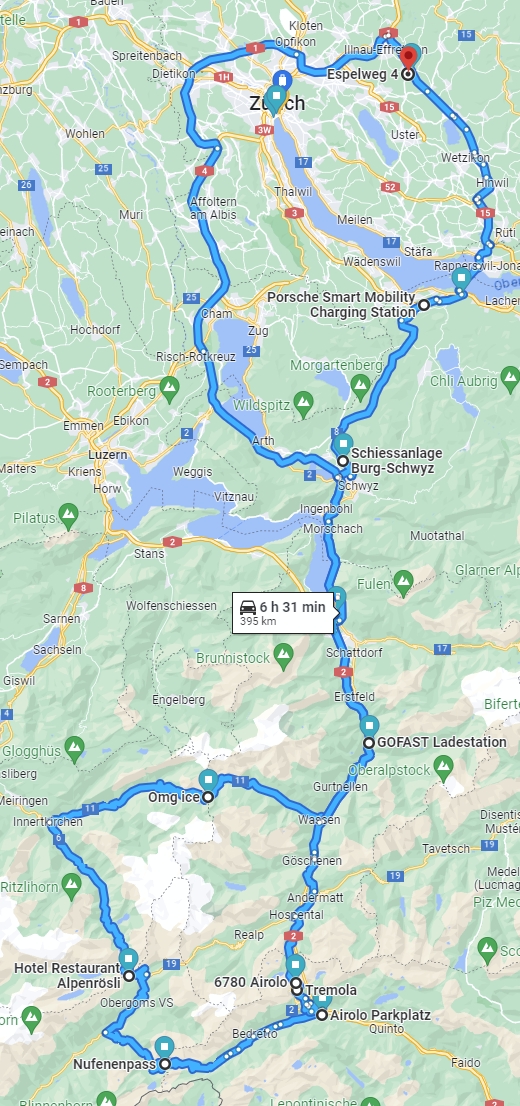The width and height of the screenshot is (520, 1106).
Task: Select the Porsche Smart Mobility Charging Station waypoint
Action: coord(423,305)
